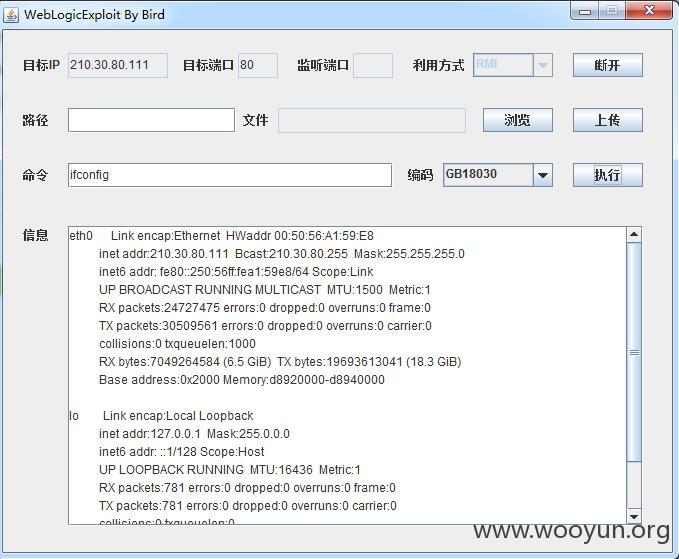The height and width of the screenshot is (559, 679).
Task: Click the 命令 field containing ifconfig
Action: point(230,175)
